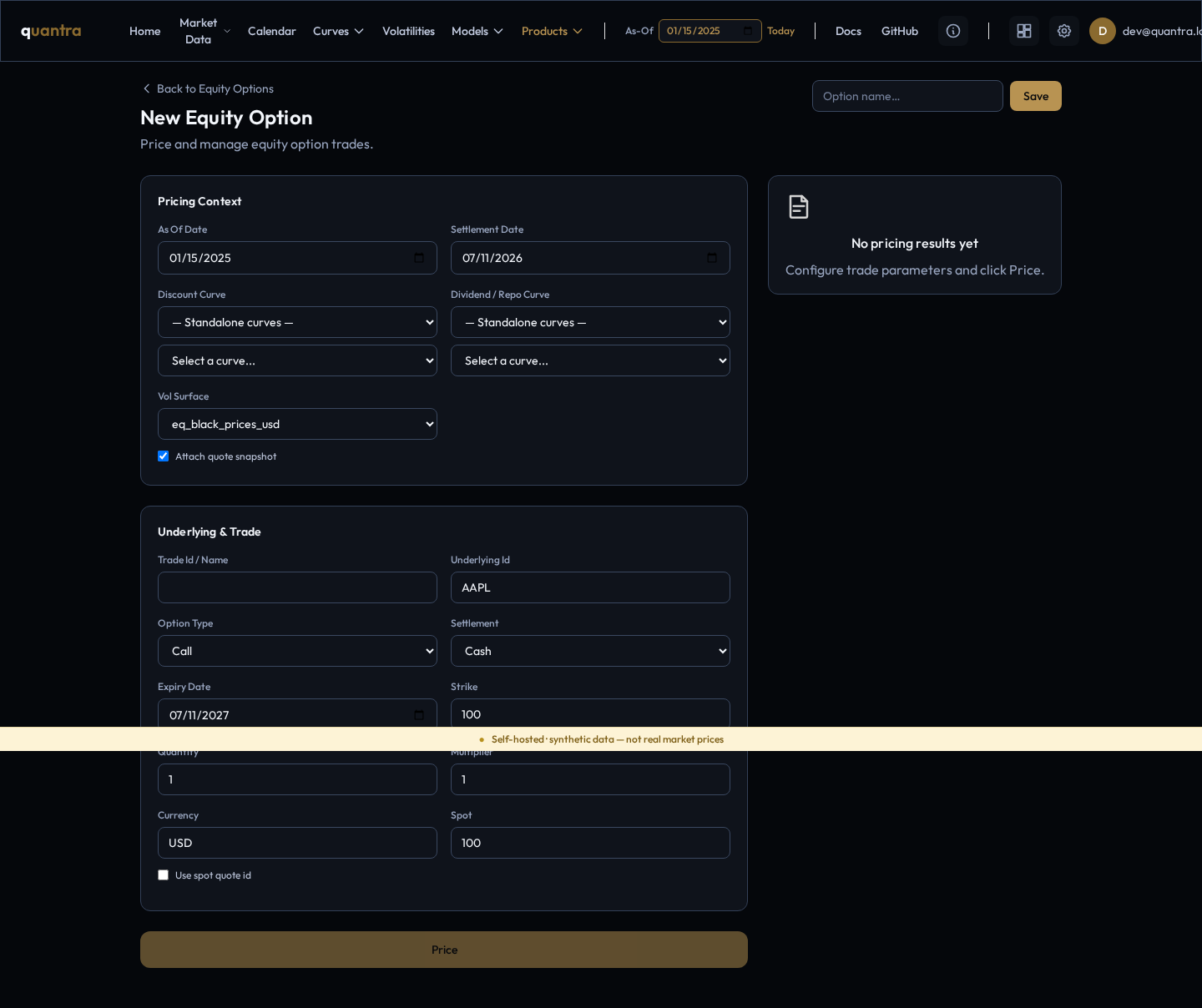
Task: Click the Strike input field
Action: (590, 713)
